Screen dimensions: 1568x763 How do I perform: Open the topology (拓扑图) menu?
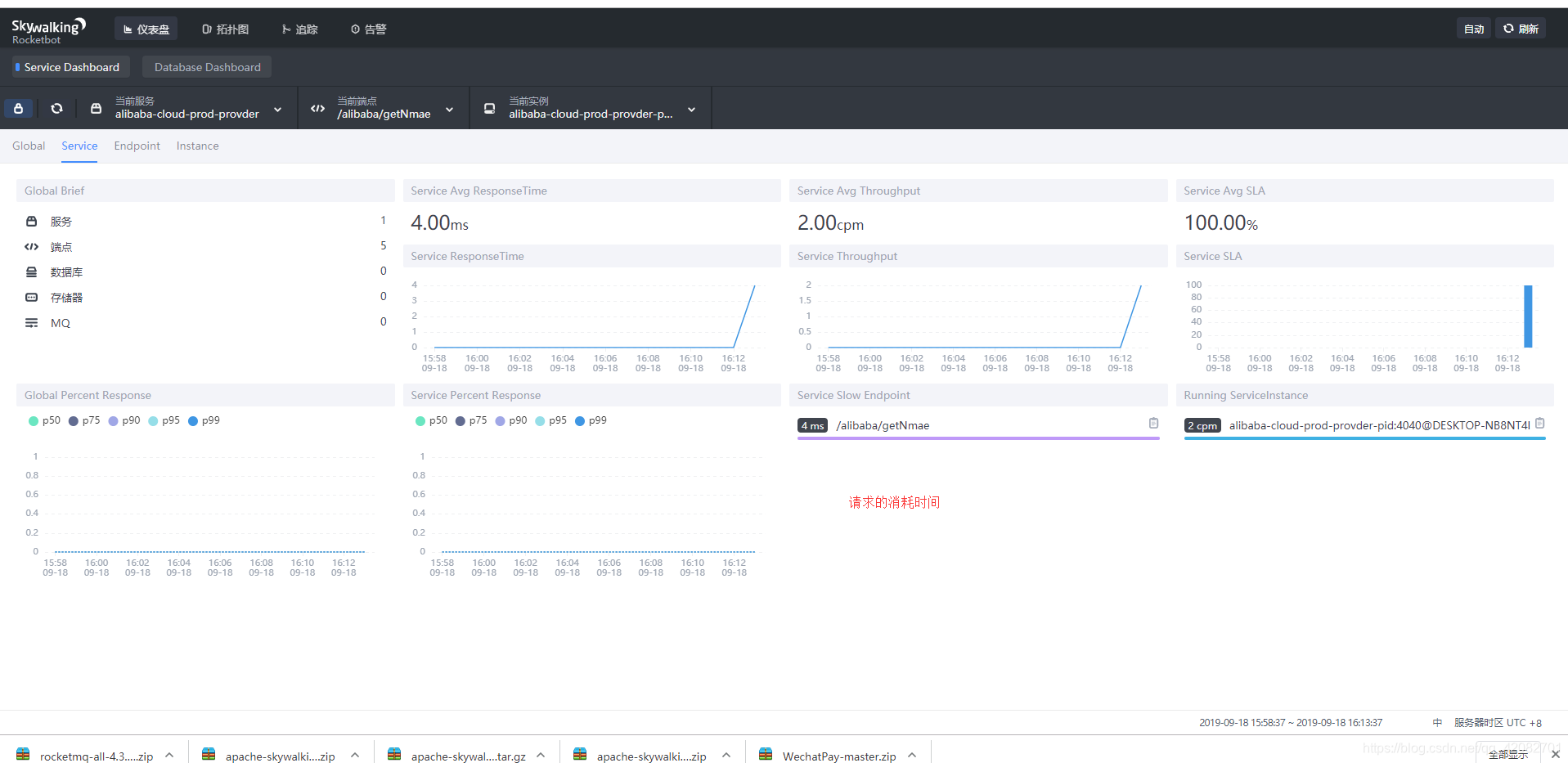click(x=225, y=29)
